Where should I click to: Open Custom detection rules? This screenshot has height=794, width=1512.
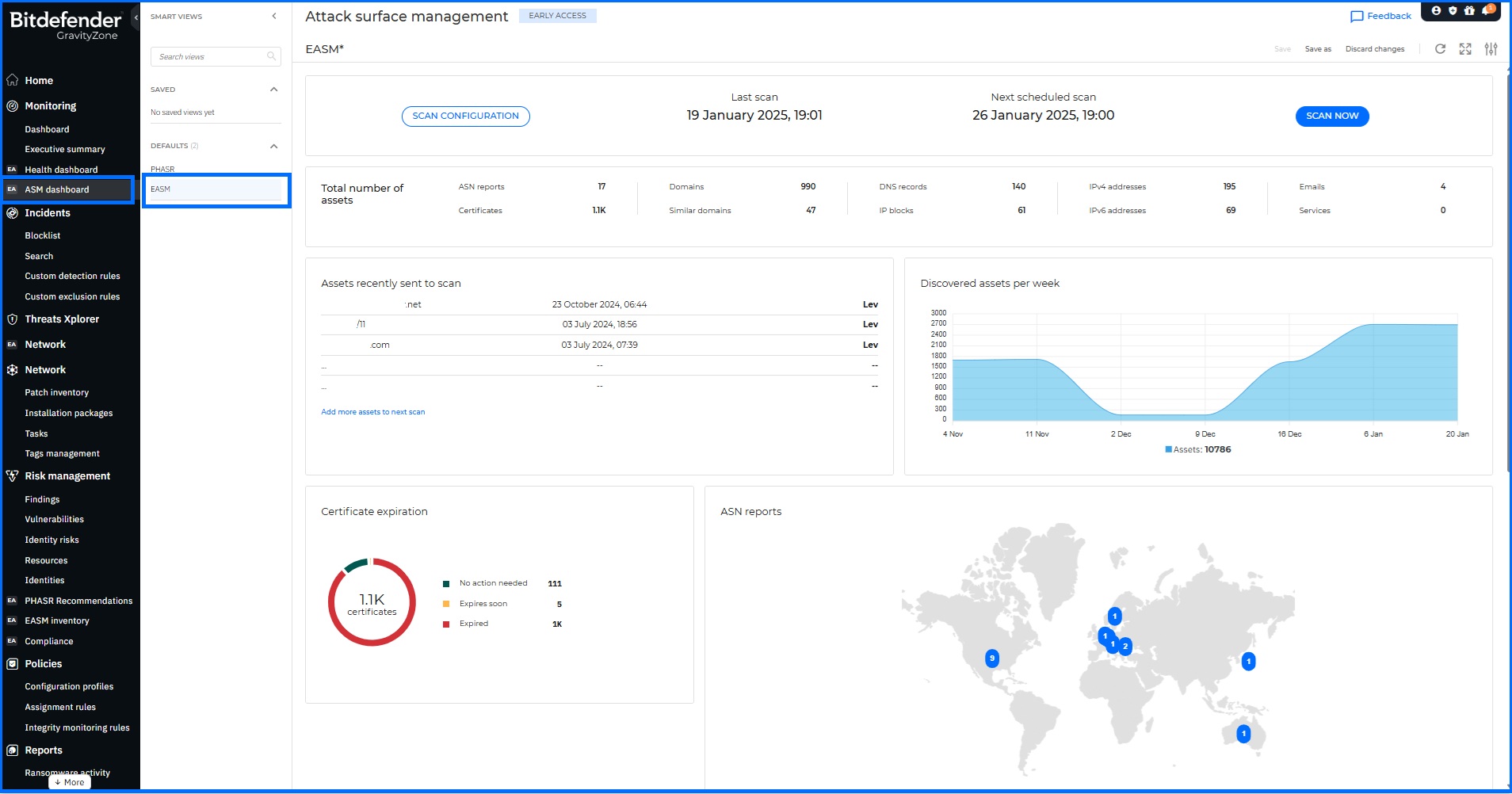(x=72, y=276)
